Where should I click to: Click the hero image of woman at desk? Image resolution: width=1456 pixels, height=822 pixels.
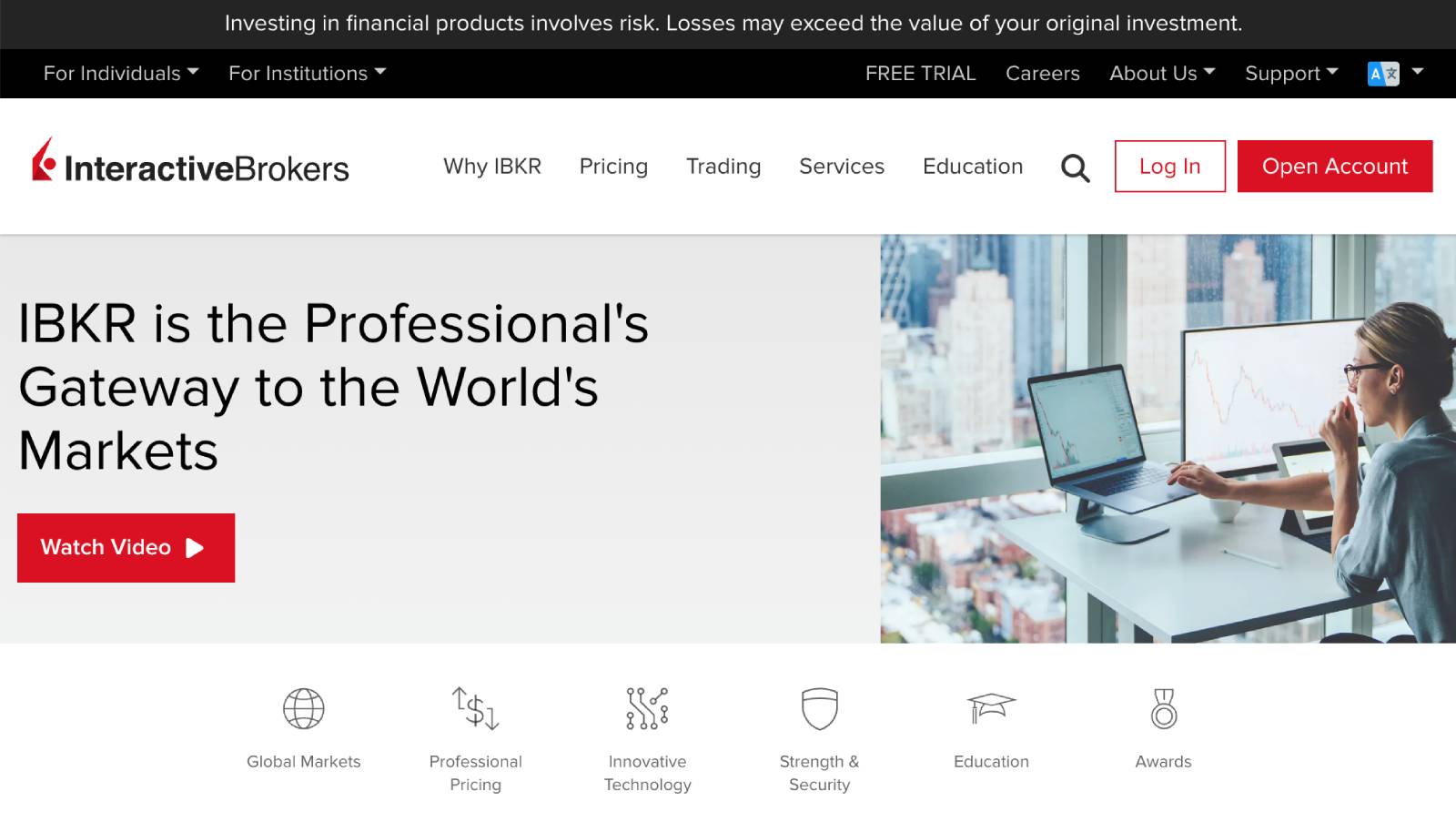pyautogui.click(x=1168, y=439)
